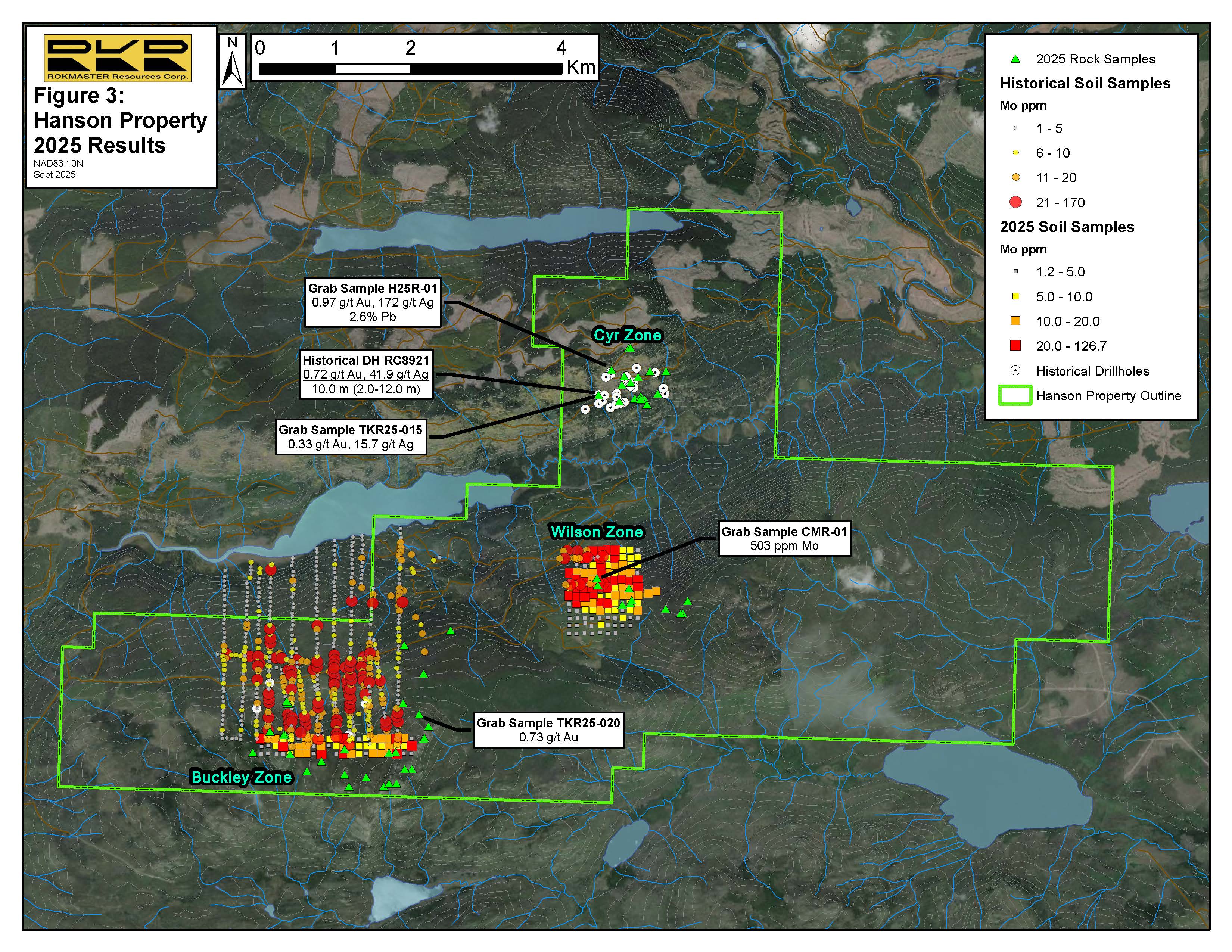Click the orange circle 11 - 20 legend symbol
This screenshot has width=1232, height=952.
coord(1015,177)
